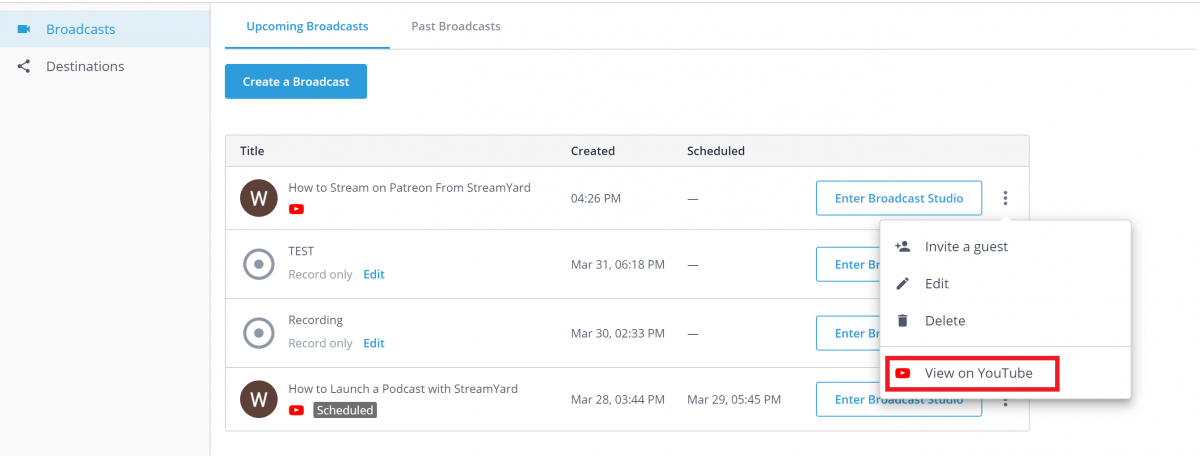This screenshot has height=456, width=1200.
Task: Click YouTube icon under Patreon broadcast title
Action: tap(296, 209)
